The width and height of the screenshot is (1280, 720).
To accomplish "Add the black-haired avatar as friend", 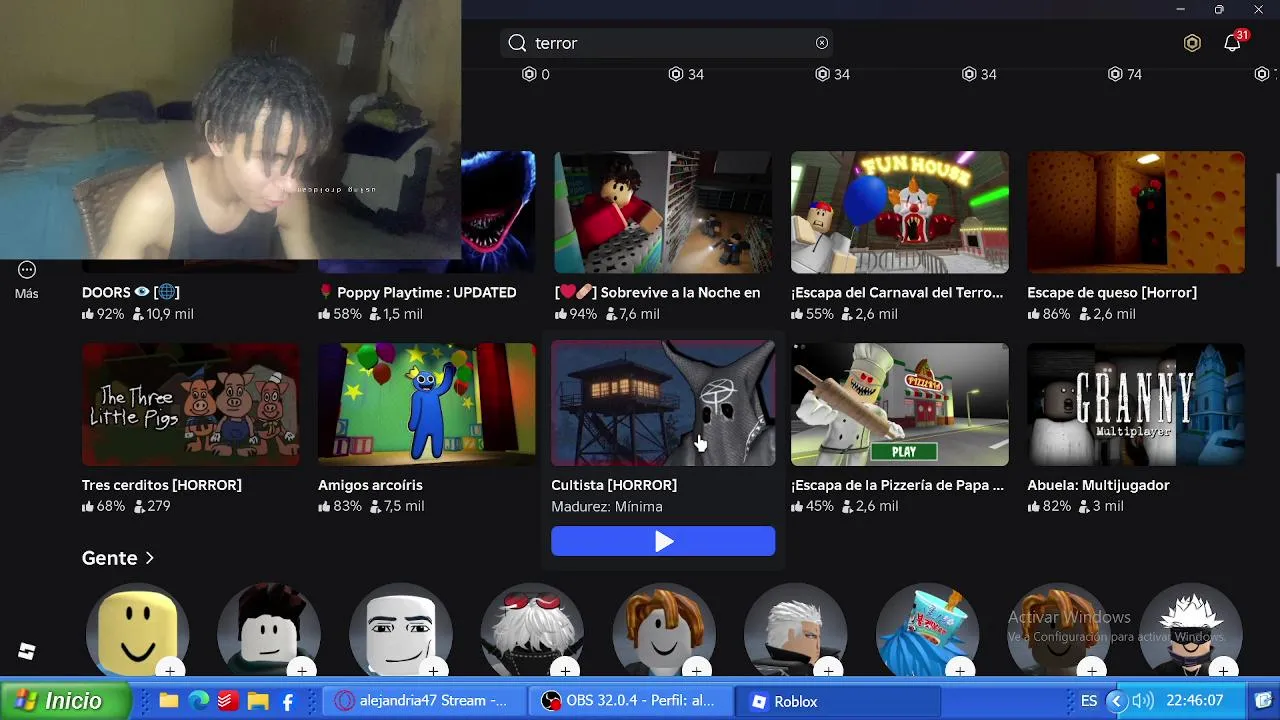I will coord(302,669).
